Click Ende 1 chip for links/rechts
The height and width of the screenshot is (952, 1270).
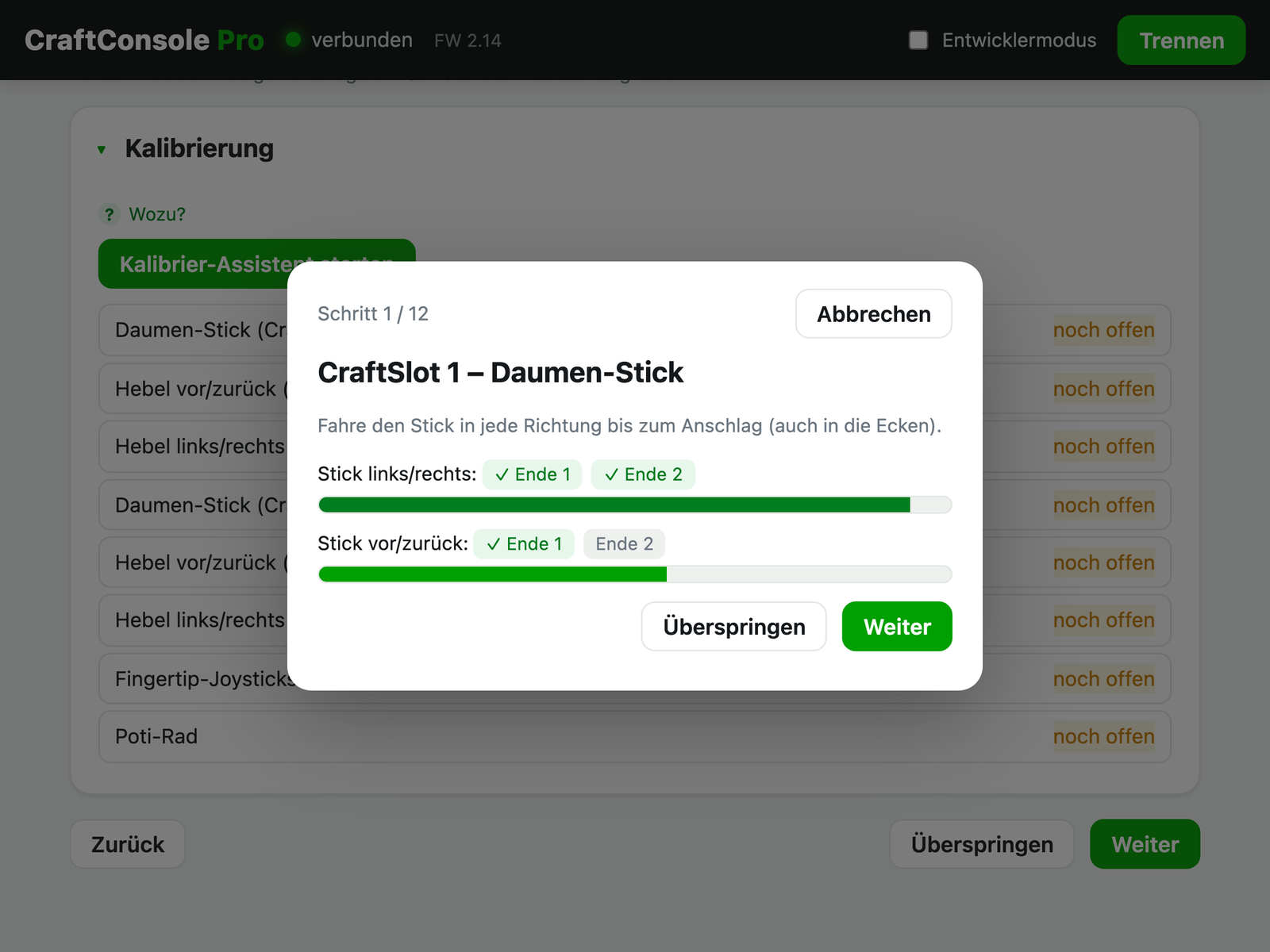pos(533,474)
